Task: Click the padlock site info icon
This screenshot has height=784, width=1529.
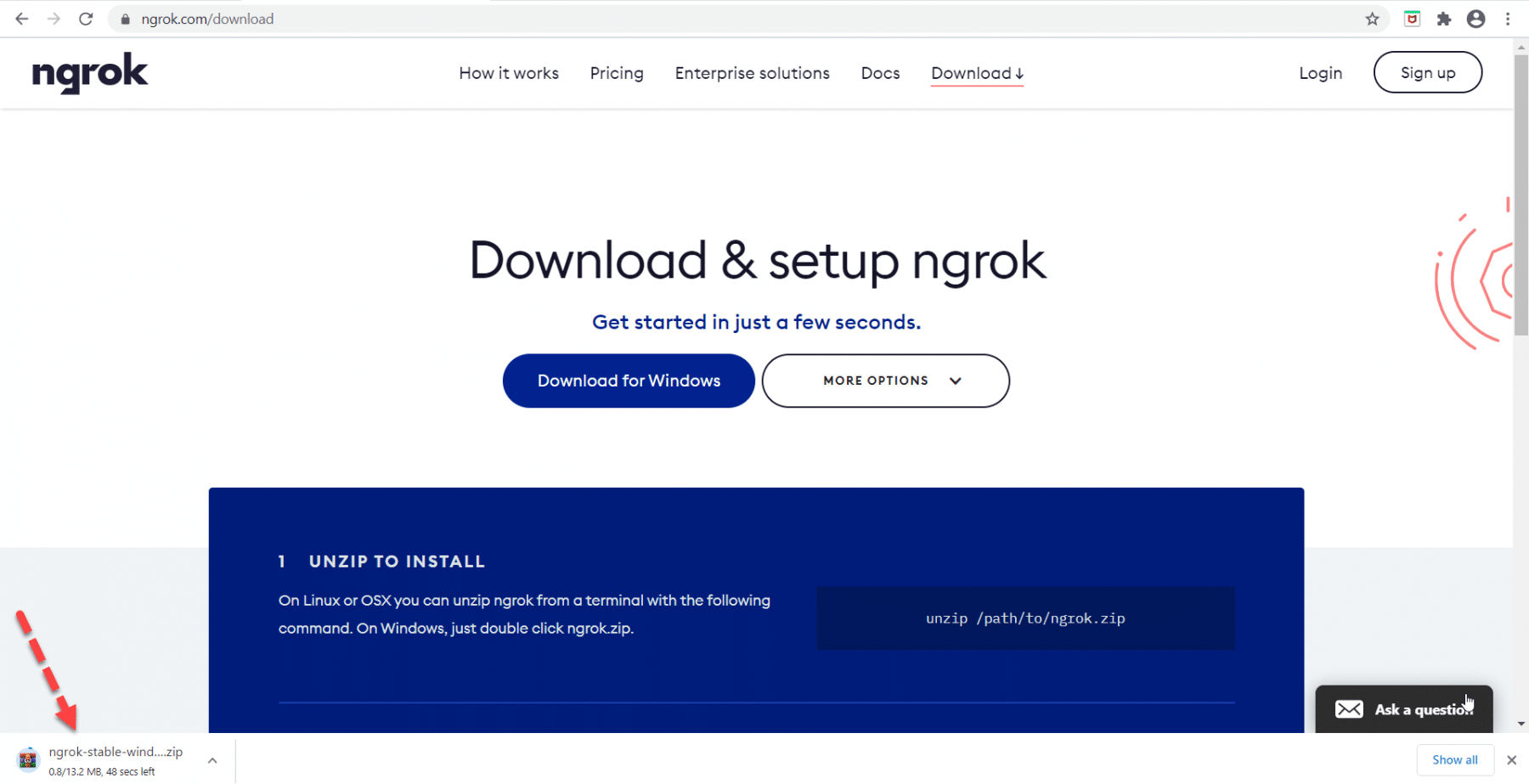Action: (126, 19)
